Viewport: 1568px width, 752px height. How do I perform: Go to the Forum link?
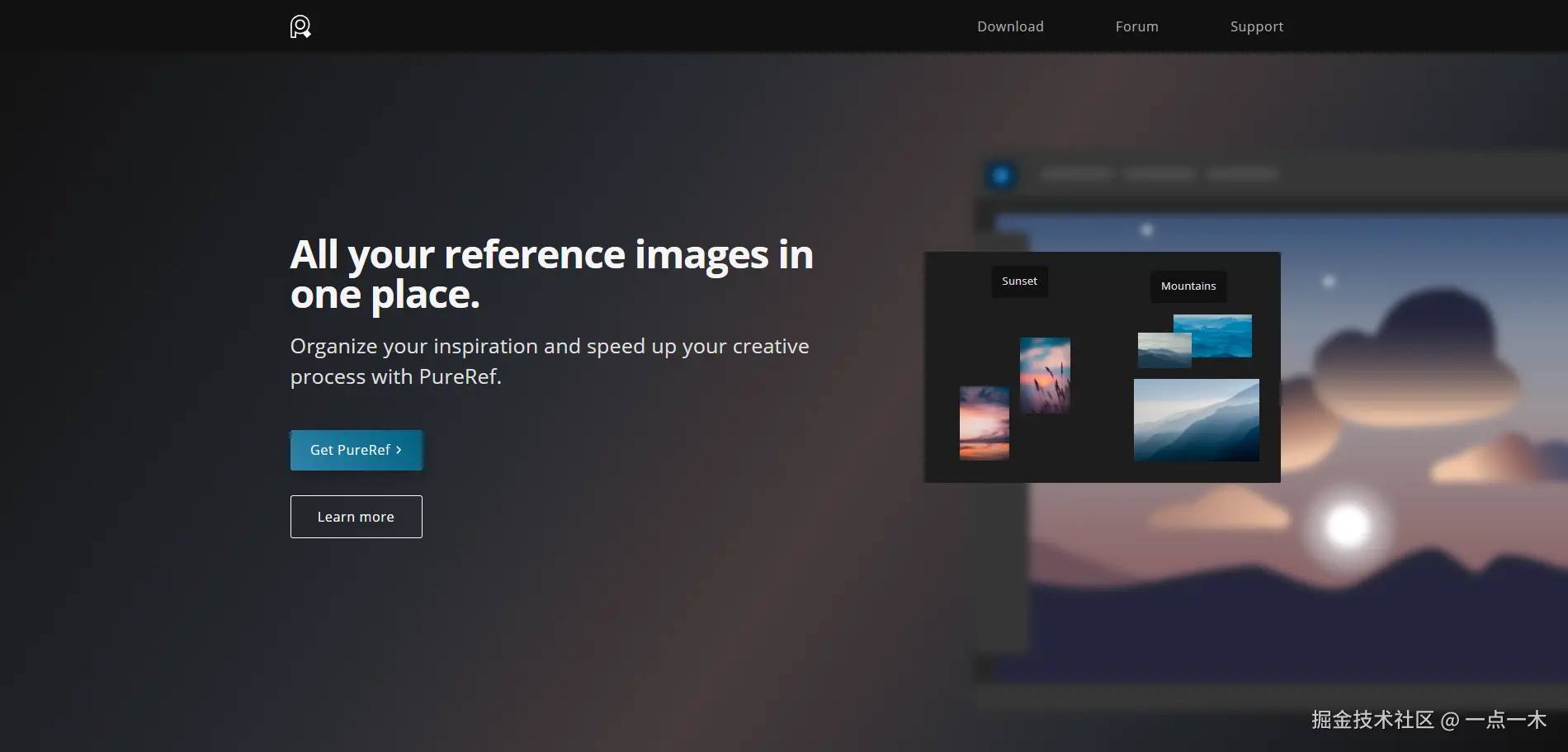point(1136,26)
